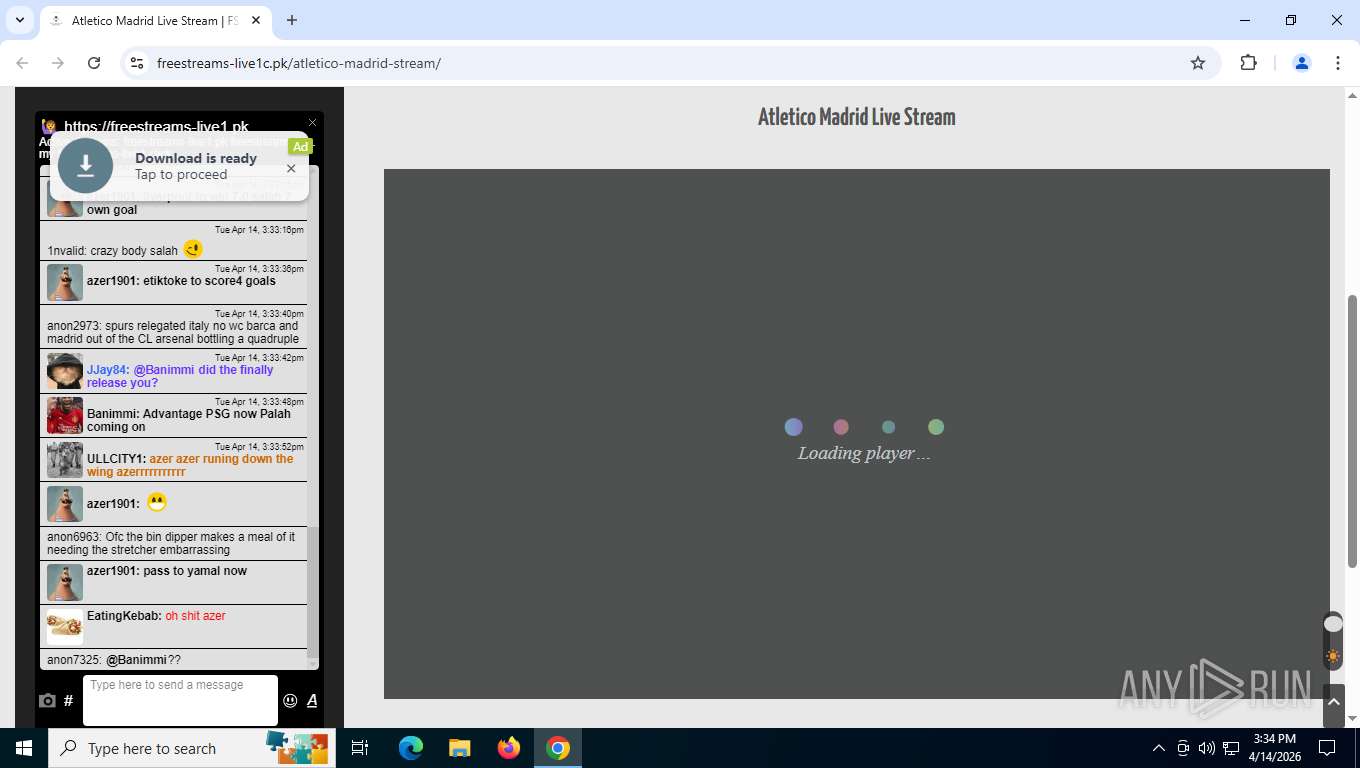Open the text formatting A icon
The width and height of the screenshot is (1360, 768).
(x=312, y=701)
